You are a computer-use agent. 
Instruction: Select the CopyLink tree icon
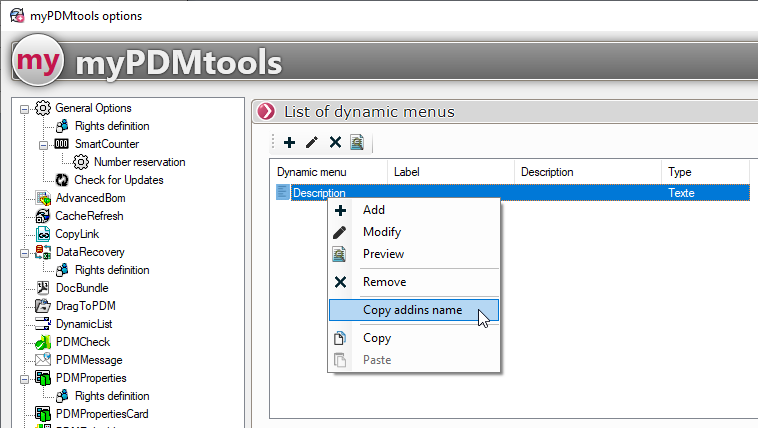[43, 234]
